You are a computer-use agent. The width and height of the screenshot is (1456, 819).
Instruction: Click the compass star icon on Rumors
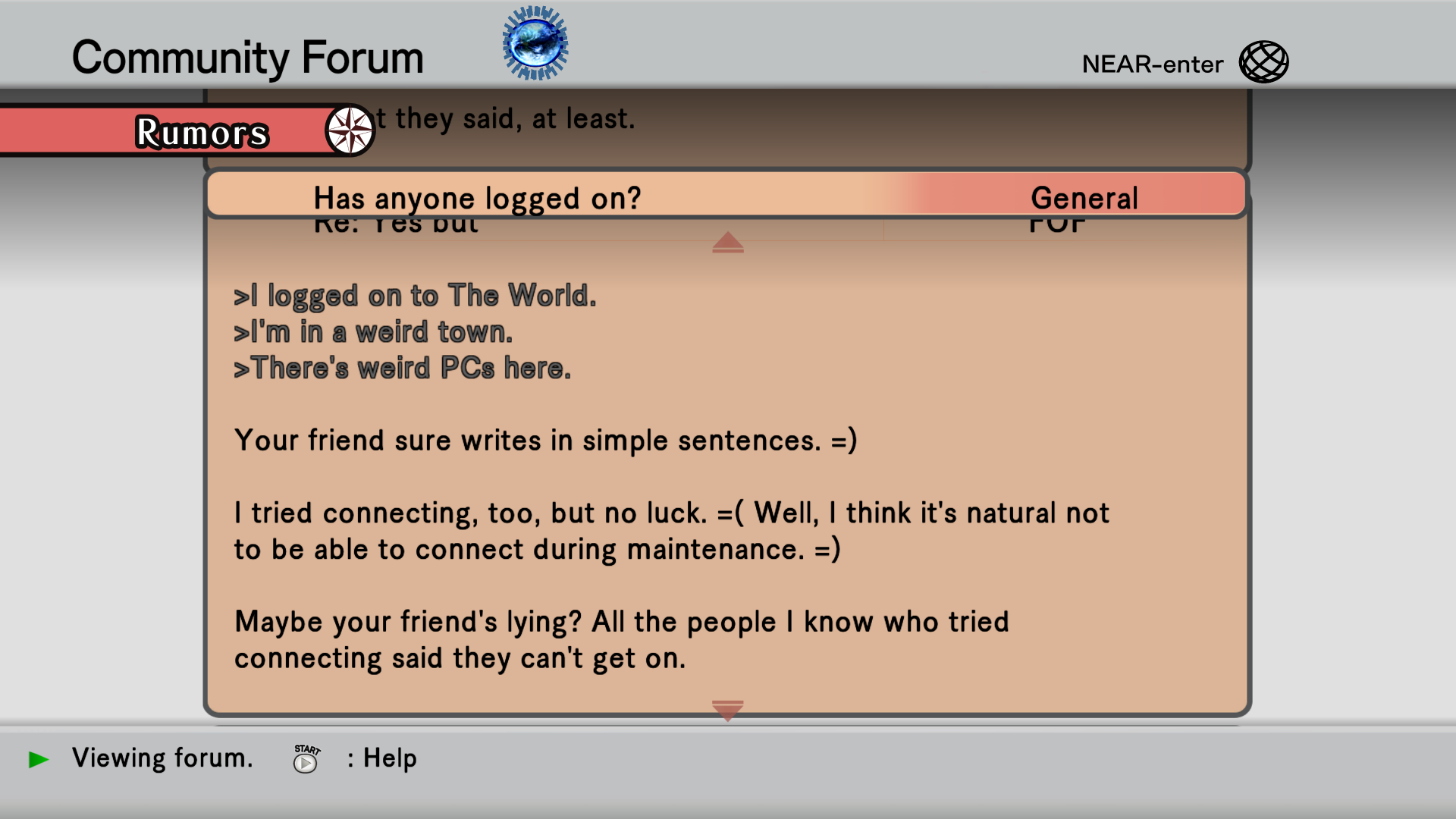pyautogui.click(x=350, y=130)
